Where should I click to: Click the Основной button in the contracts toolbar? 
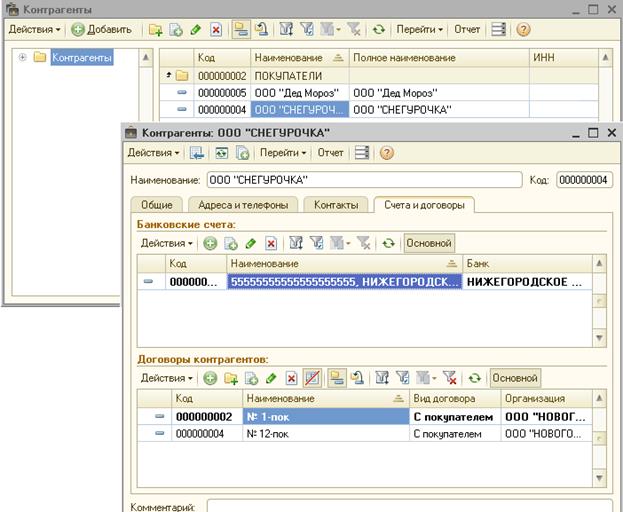coord(516,379)
